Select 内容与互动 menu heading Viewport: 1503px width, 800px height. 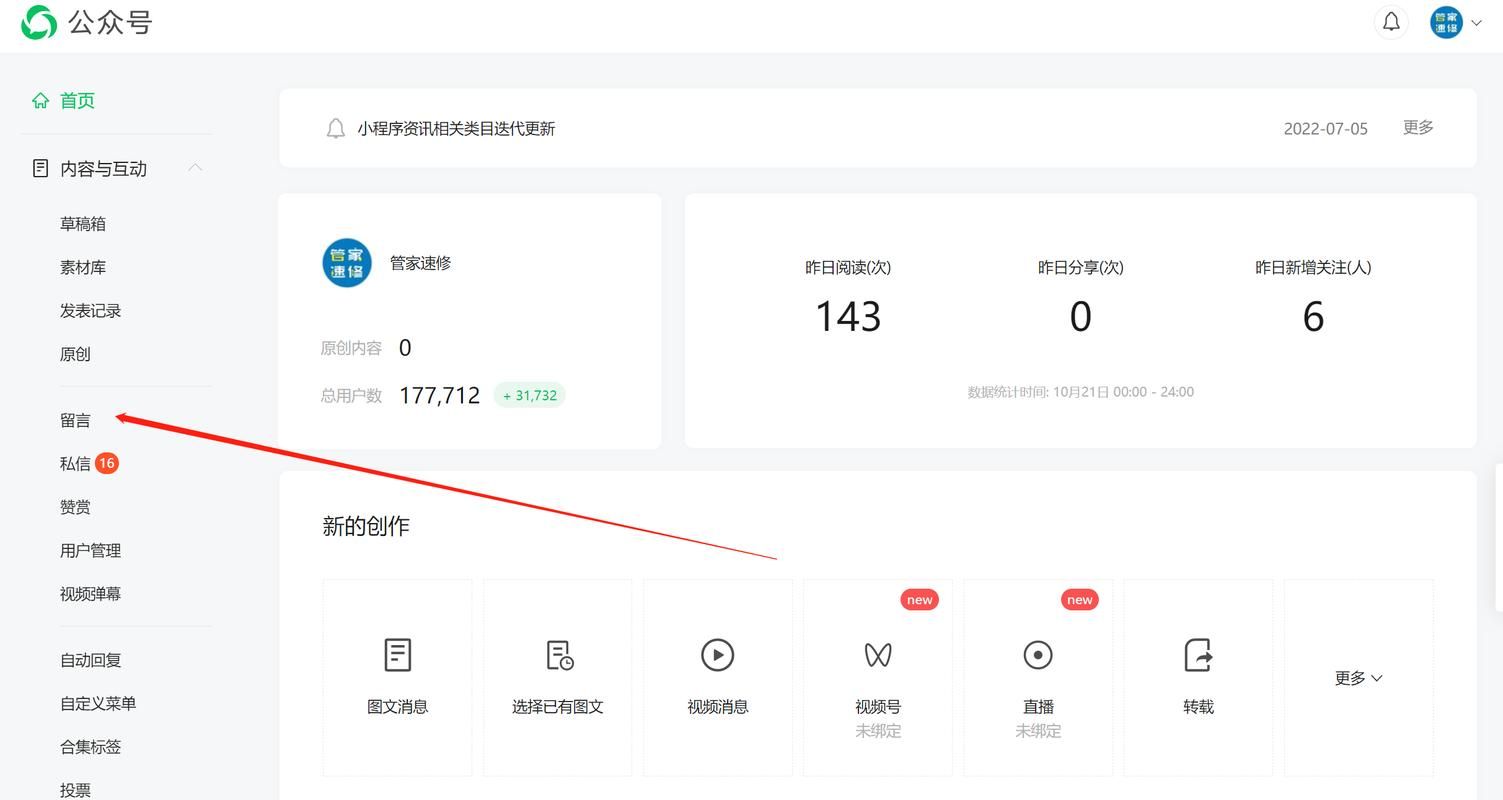tap(103, 169)
